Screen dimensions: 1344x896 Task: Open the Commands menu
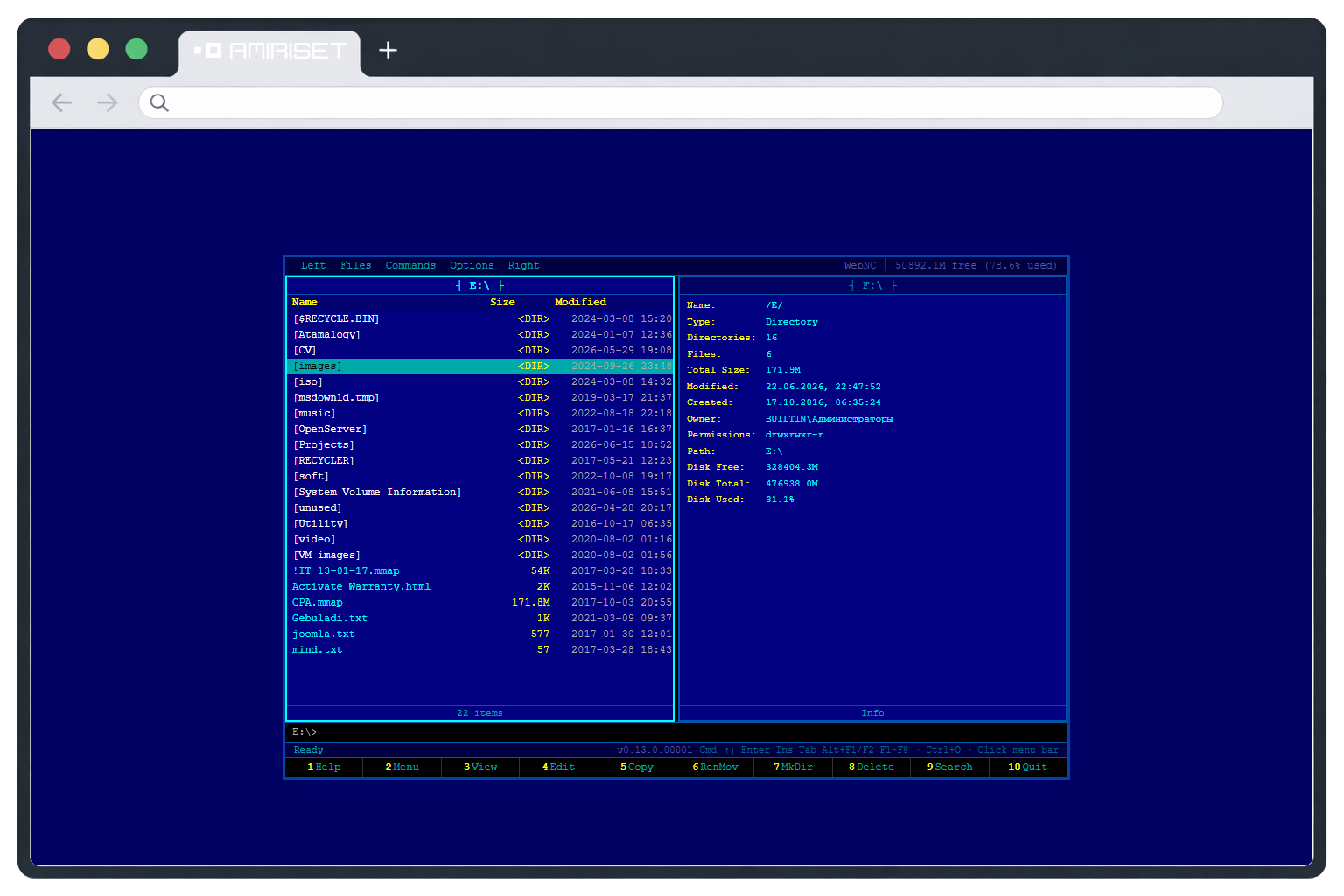click(x=410, y=265)
